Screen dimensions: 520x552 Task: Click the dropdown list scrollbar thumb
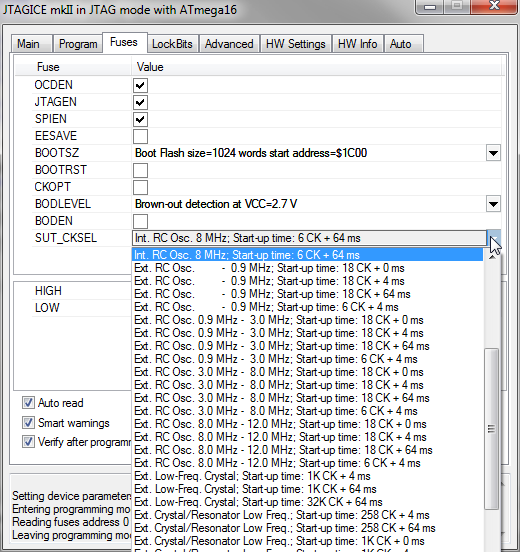[491, 428]
